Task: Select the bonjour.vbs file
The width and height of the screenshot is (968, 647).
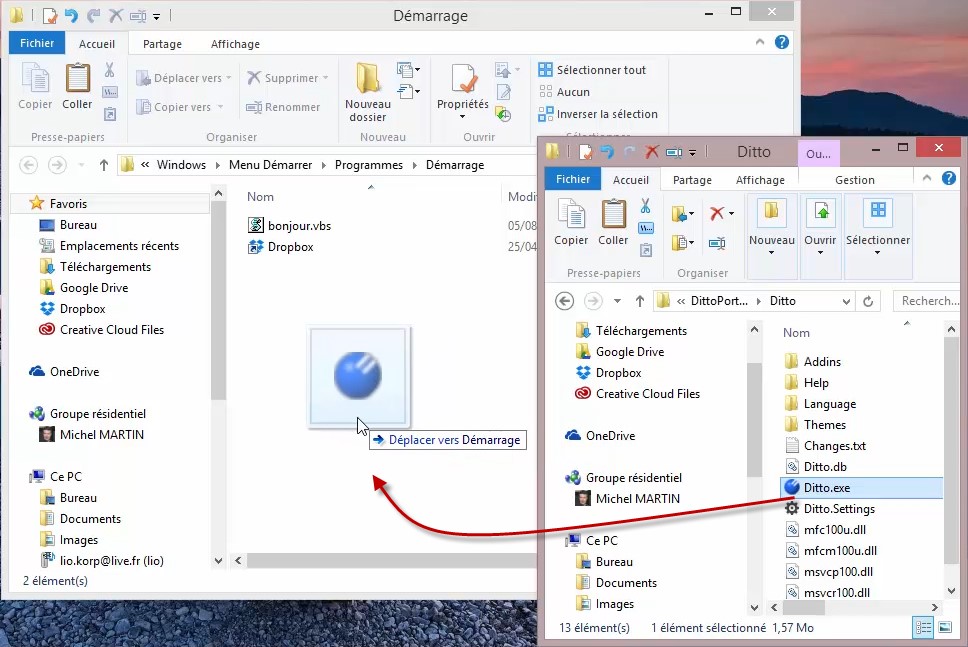Action: pyautogui.click(x=298, y=226)
